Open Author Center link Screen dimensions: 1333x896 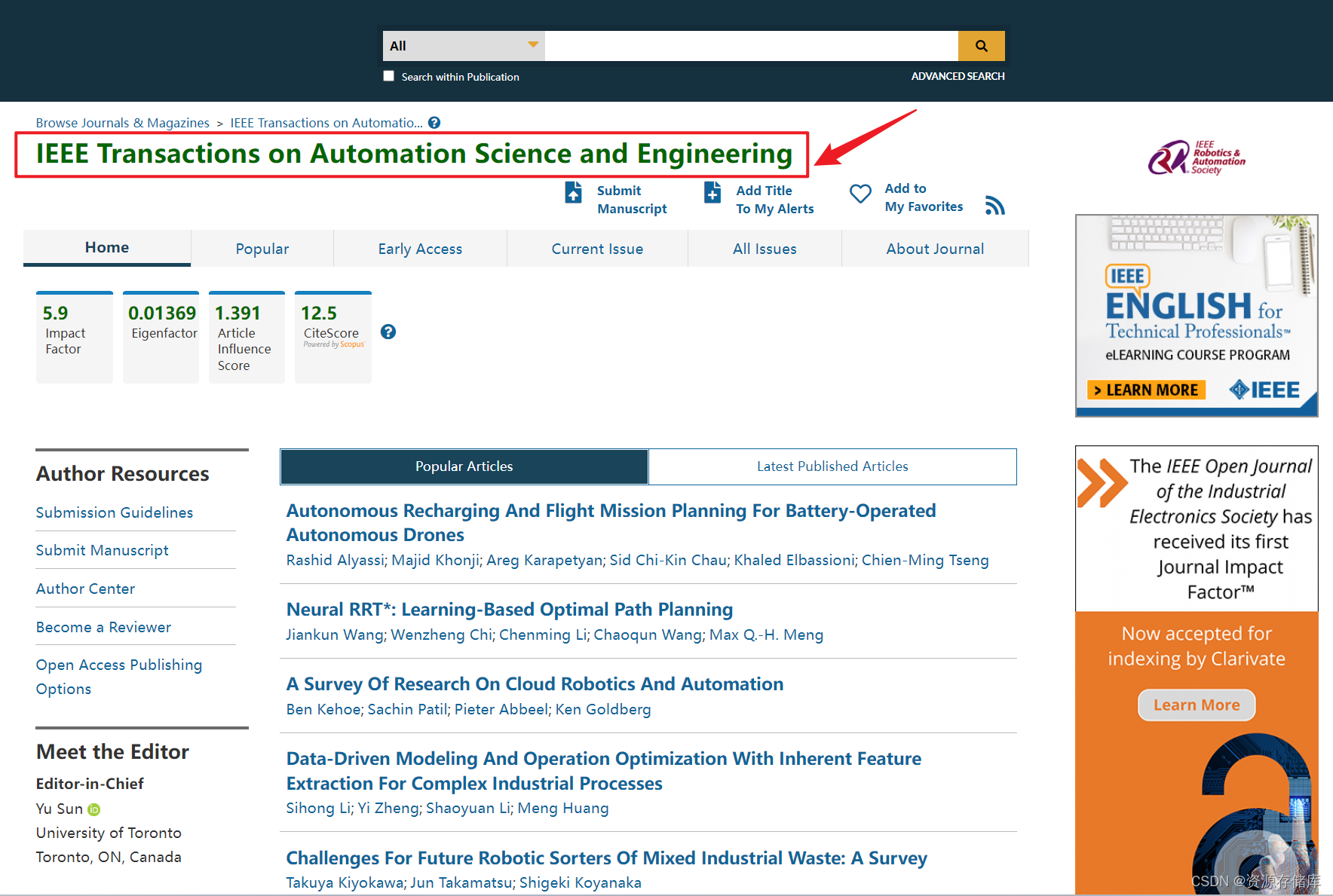85,589
